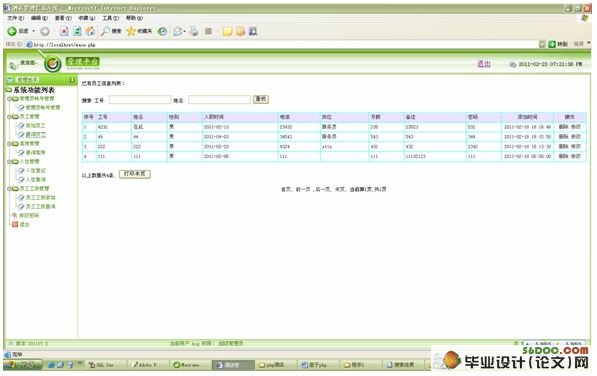Open the Mail button dropdown arrow
The height and width of the screenshot is (376, 597).
click(x=185, y=31)
